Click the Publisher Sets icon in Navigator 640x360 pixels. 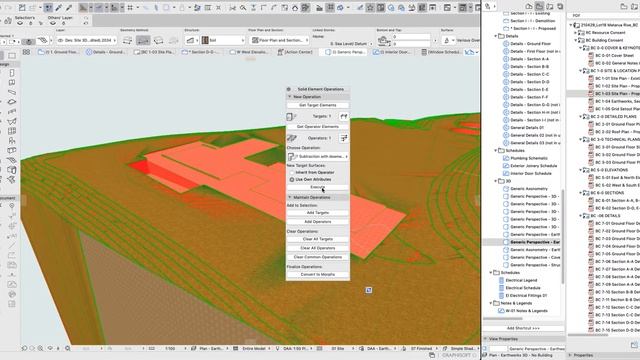[x=560, y=7]
